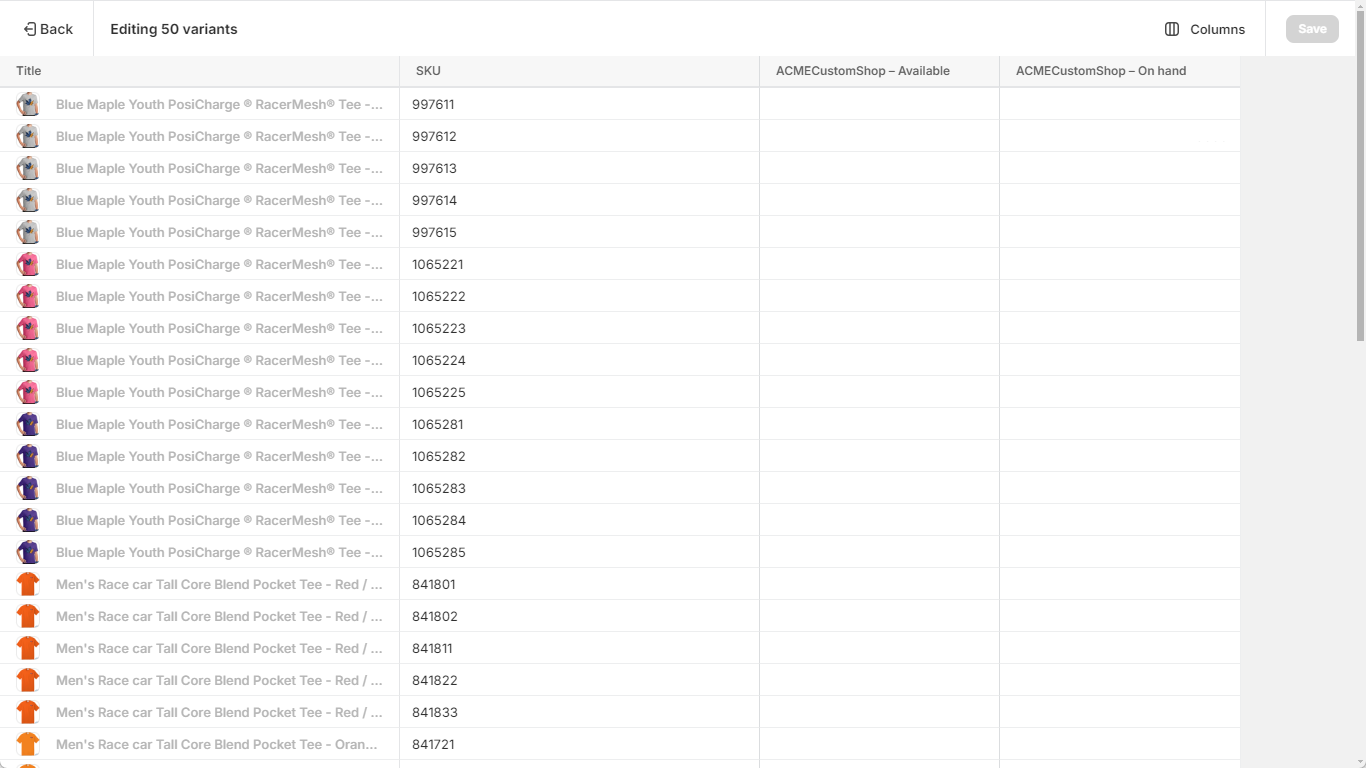Viewport: 1366px width, 768px height.
Task: Click the Available cell for SKU 841833
Action: [x=878, y=712]
